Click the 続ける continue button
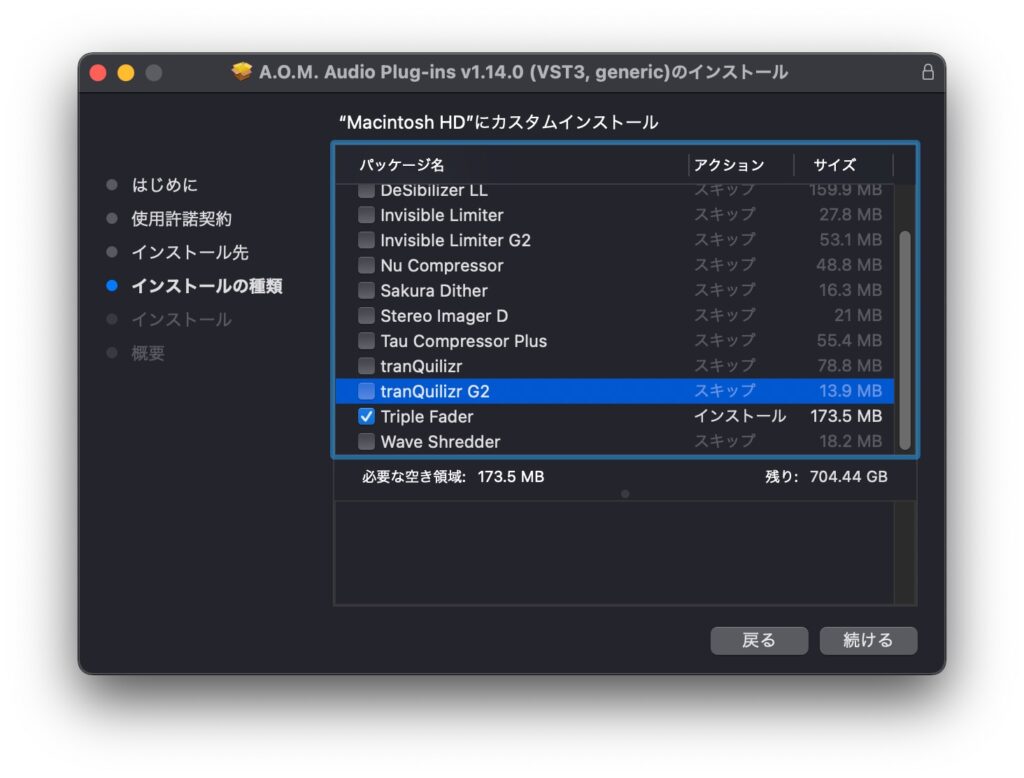 click(x=867, y=640)
